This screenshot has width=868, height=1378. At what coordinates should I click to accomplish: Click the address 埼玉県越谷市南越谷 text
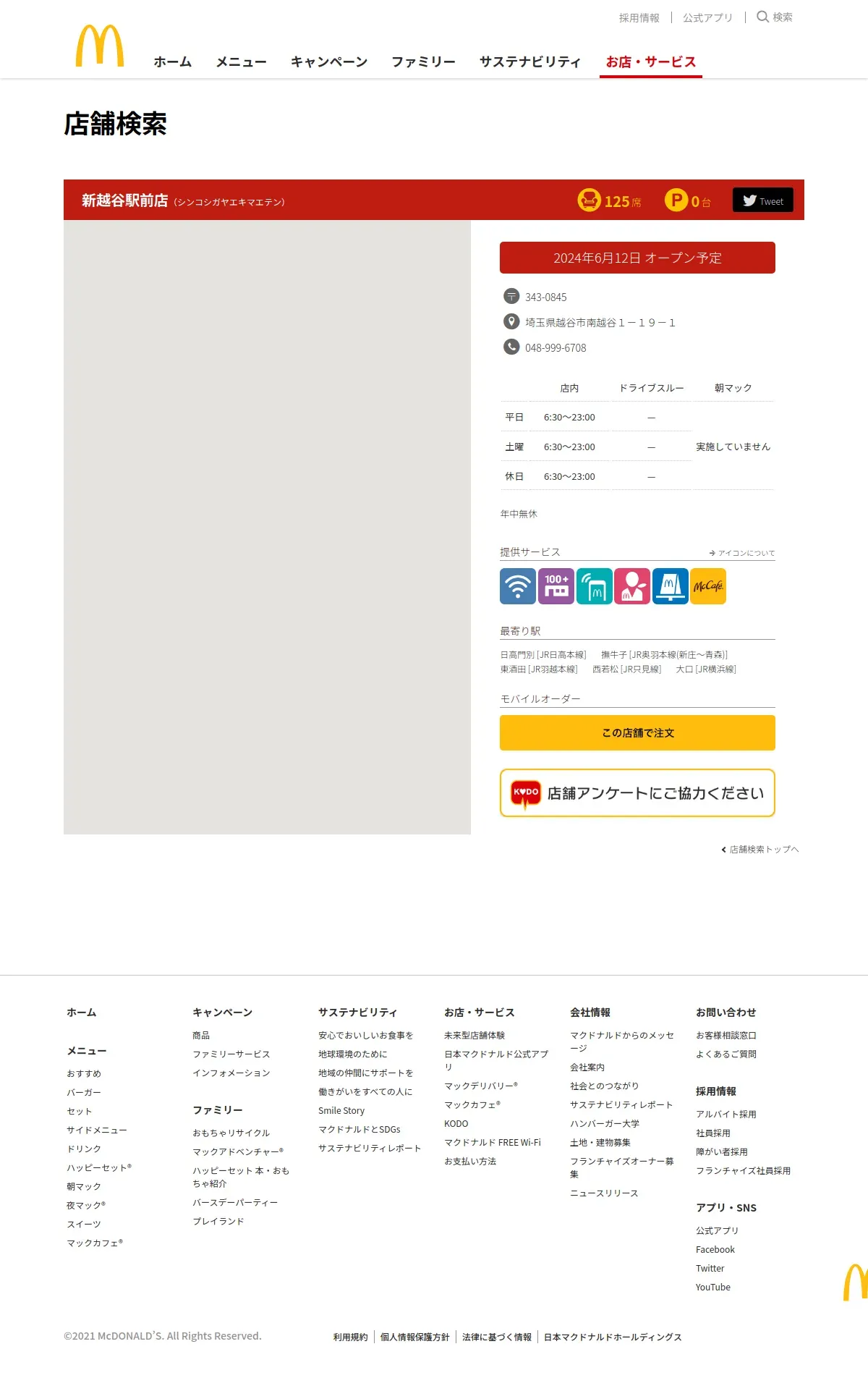pyautogui.click(x=600, y=323)
